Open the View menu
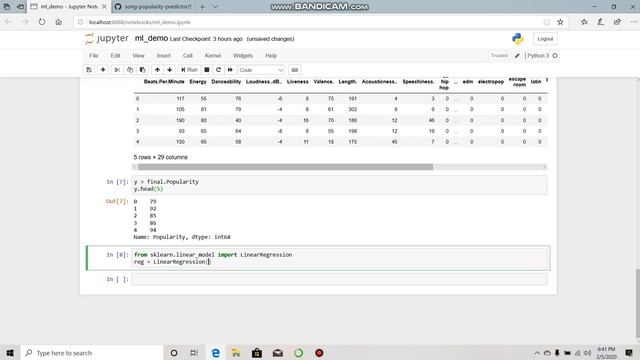 [138, 56]
